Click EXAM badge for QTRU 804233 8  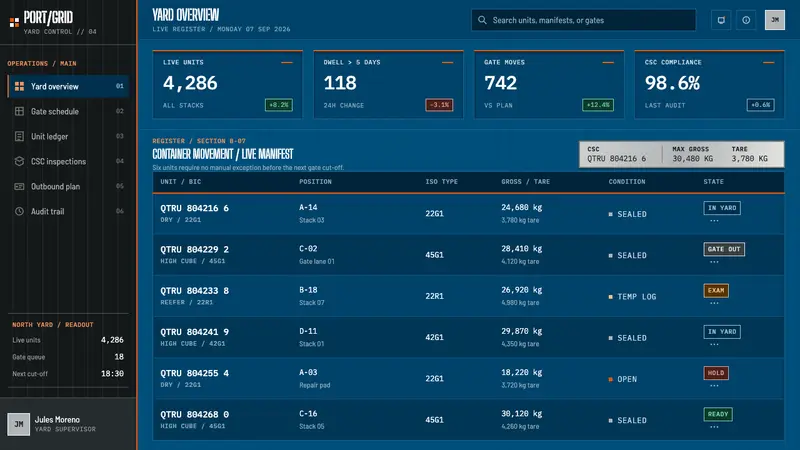pyautogui.click(x=716, y=290)
